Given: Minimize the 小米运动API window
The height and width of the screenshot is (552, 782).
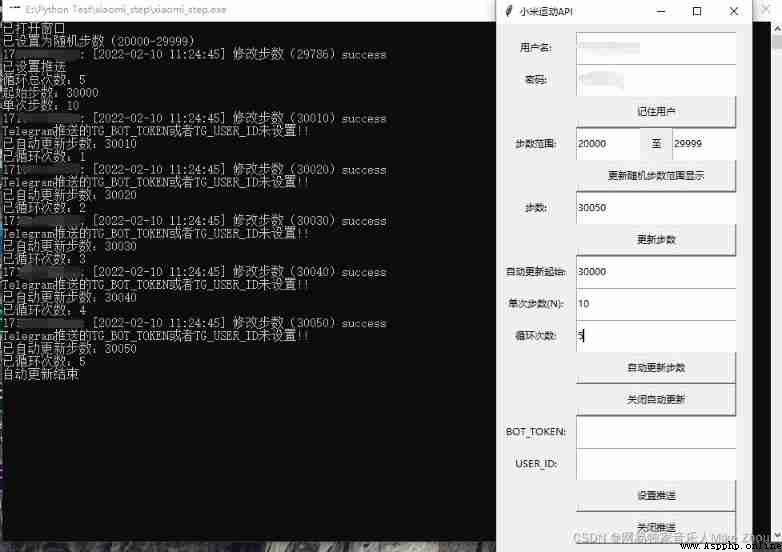Looking at the screenshot, I should (x=661, y=11).
